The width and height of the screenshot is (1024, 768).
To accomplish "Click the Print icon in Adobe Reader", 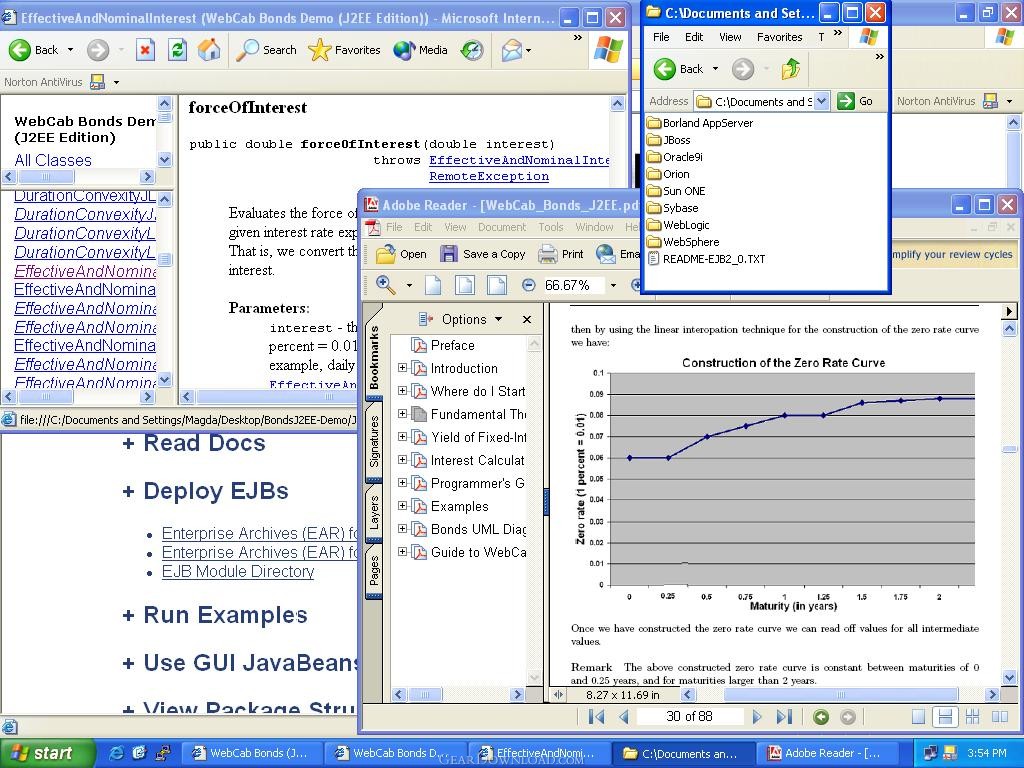I will (547, 254).
